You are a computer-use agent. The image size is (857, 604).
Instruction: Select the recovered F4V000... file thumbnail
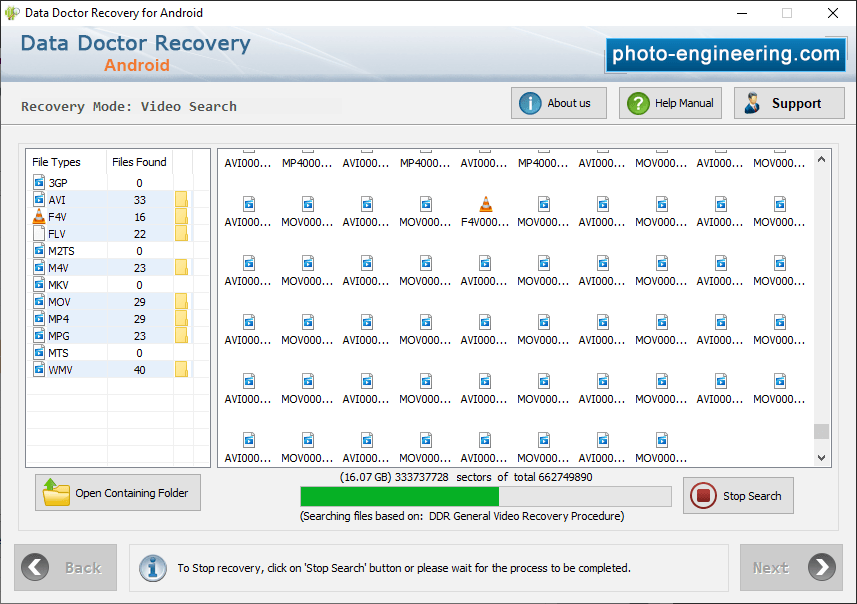tap(485, 212)
